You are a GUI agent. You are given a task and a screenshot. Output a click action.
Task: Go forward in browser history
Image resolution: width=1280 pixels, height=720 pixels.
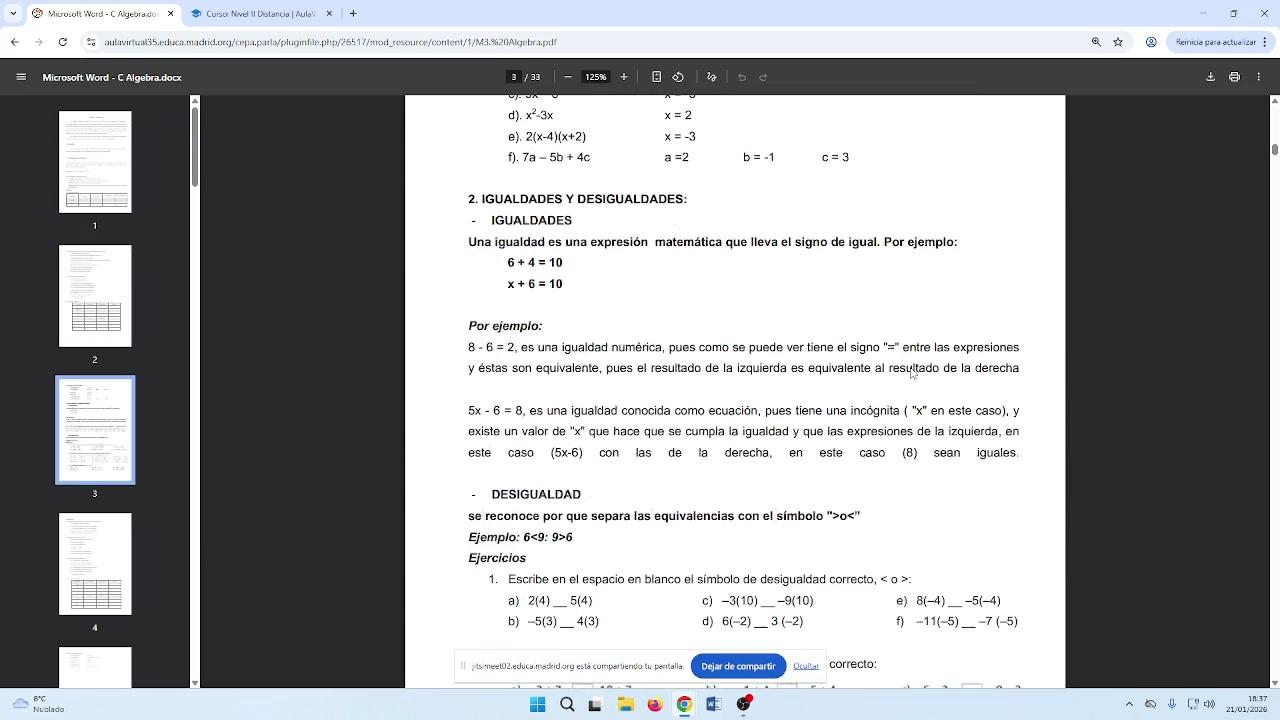39,42
